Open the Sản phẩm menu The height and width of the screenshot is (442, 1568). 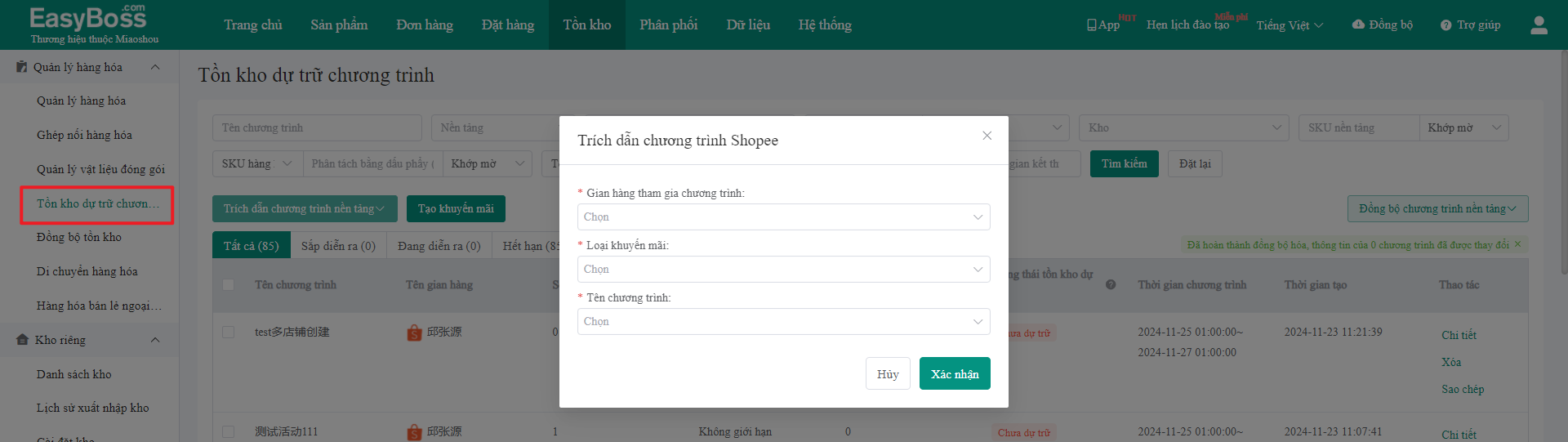339,25
